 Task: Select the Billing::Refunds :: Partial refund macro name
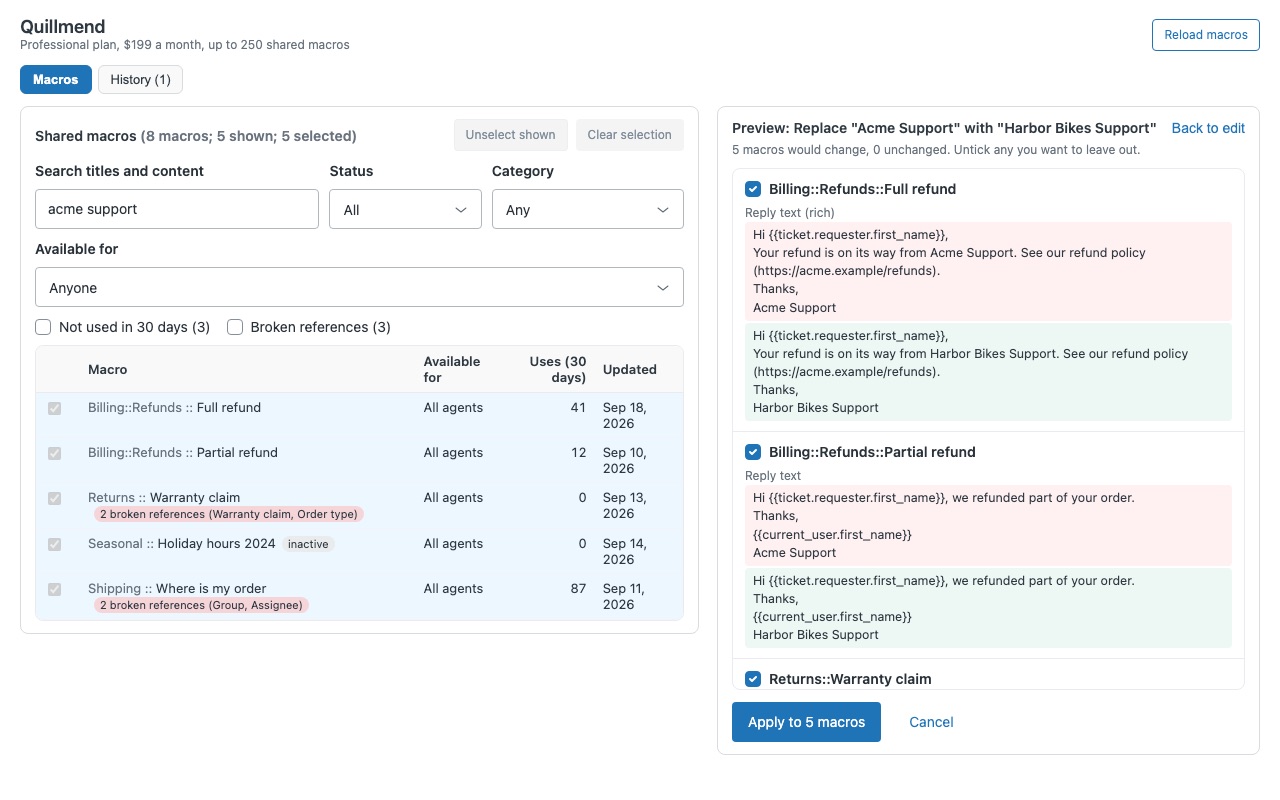tap(183, 453)
